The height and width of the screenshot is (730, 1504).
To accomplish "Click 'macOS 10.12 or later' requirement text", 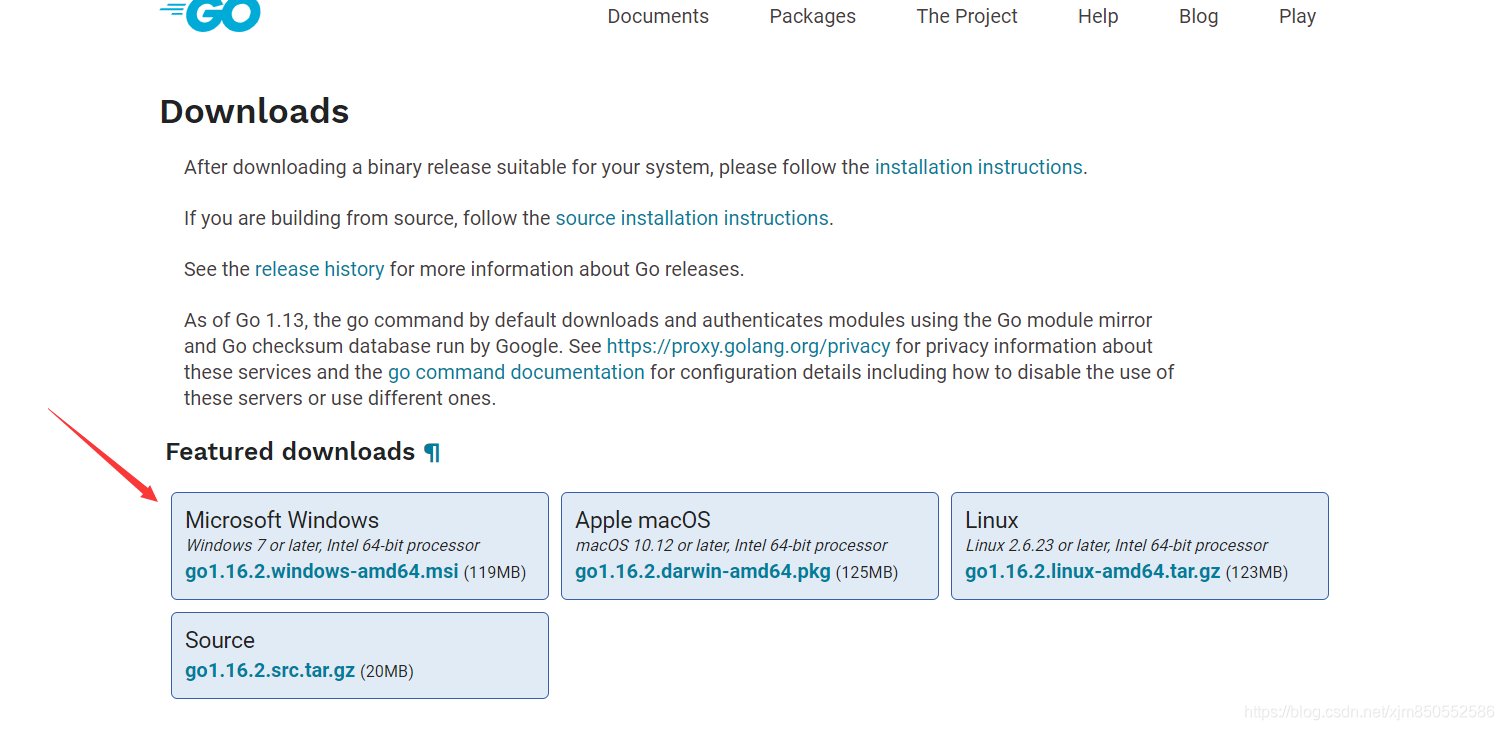I will pyautogui.click(x=732, y=546).
